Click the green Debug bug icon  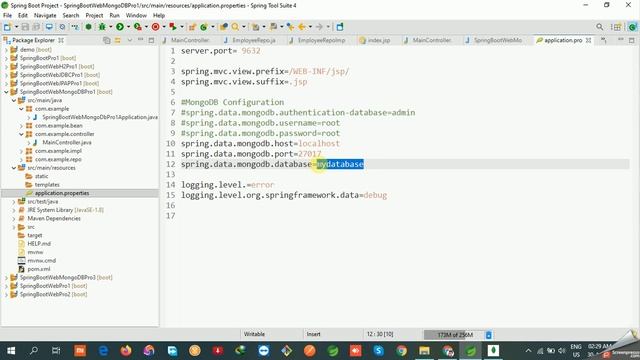click(x=102, y=27)
